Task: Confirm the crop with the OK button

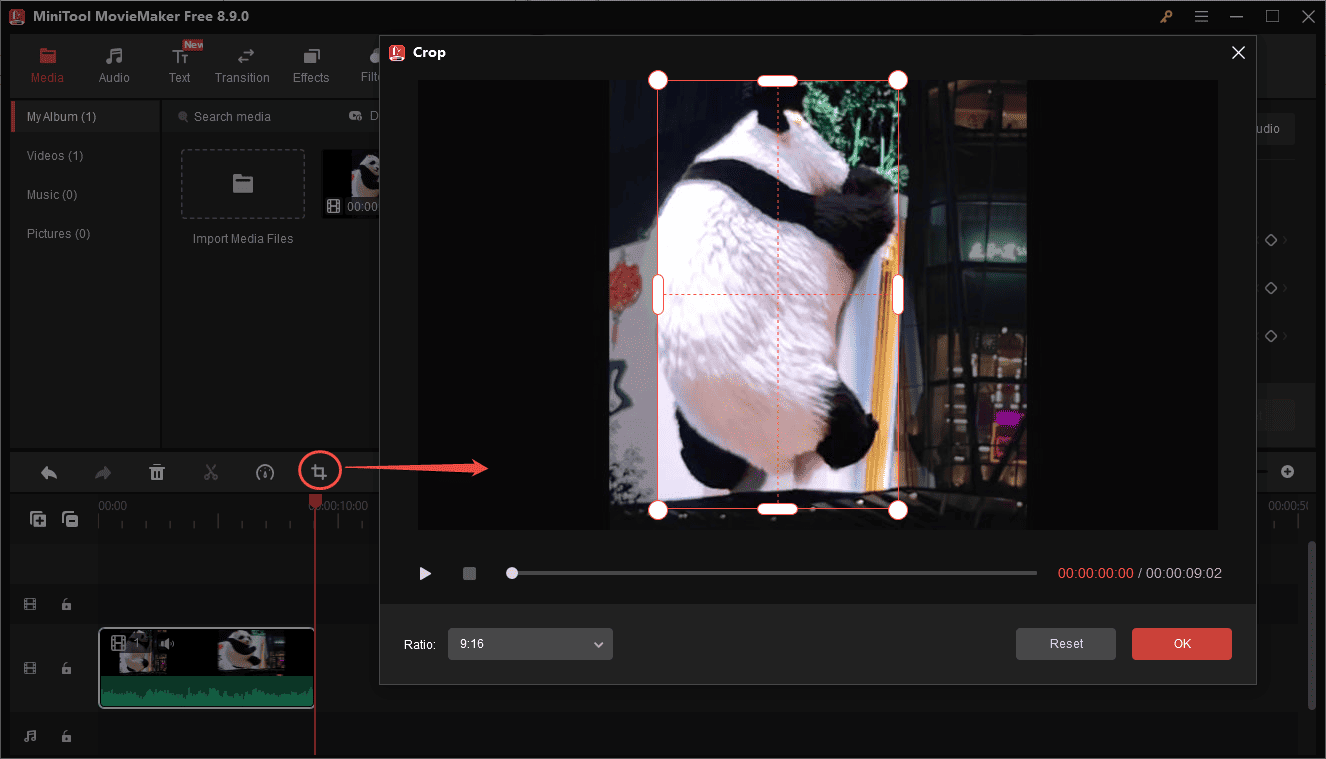Action: 1182,644
